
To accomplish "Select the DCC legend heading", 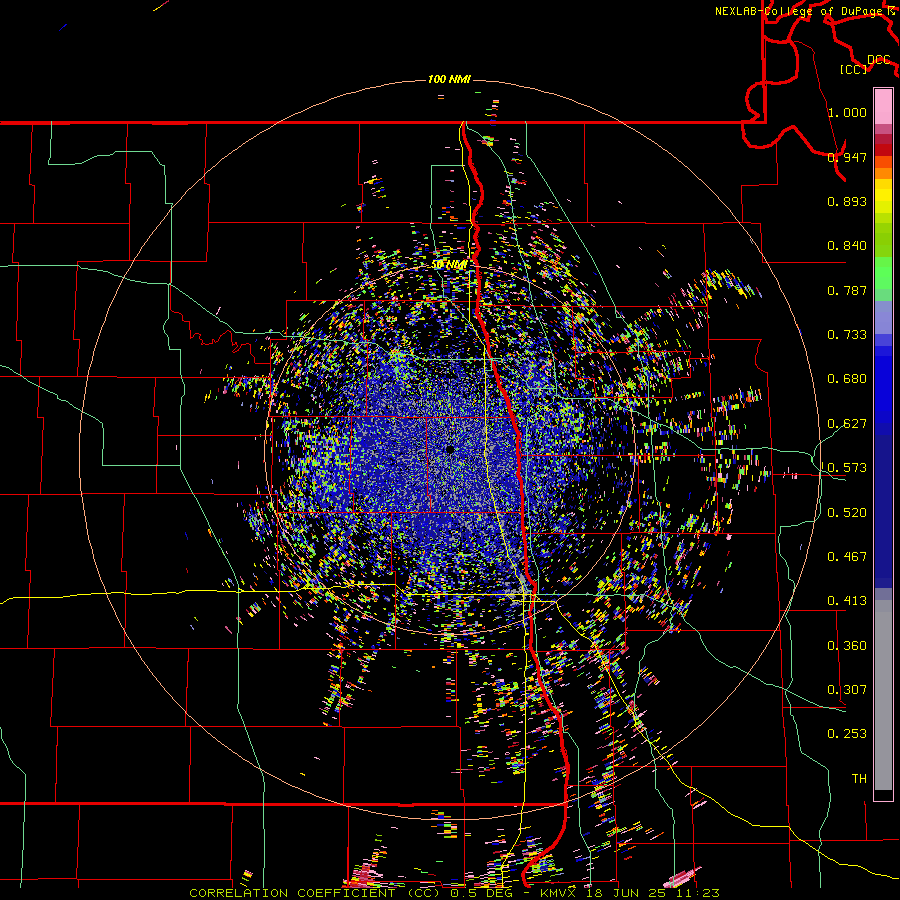I will pyautogui.click(x=878, y=60).
